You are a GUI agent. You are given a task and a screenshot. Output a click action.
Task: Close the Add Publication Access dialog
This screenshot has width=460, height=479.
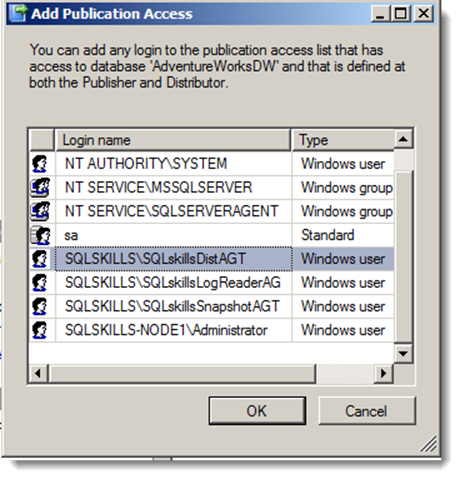tap(424, 14)
